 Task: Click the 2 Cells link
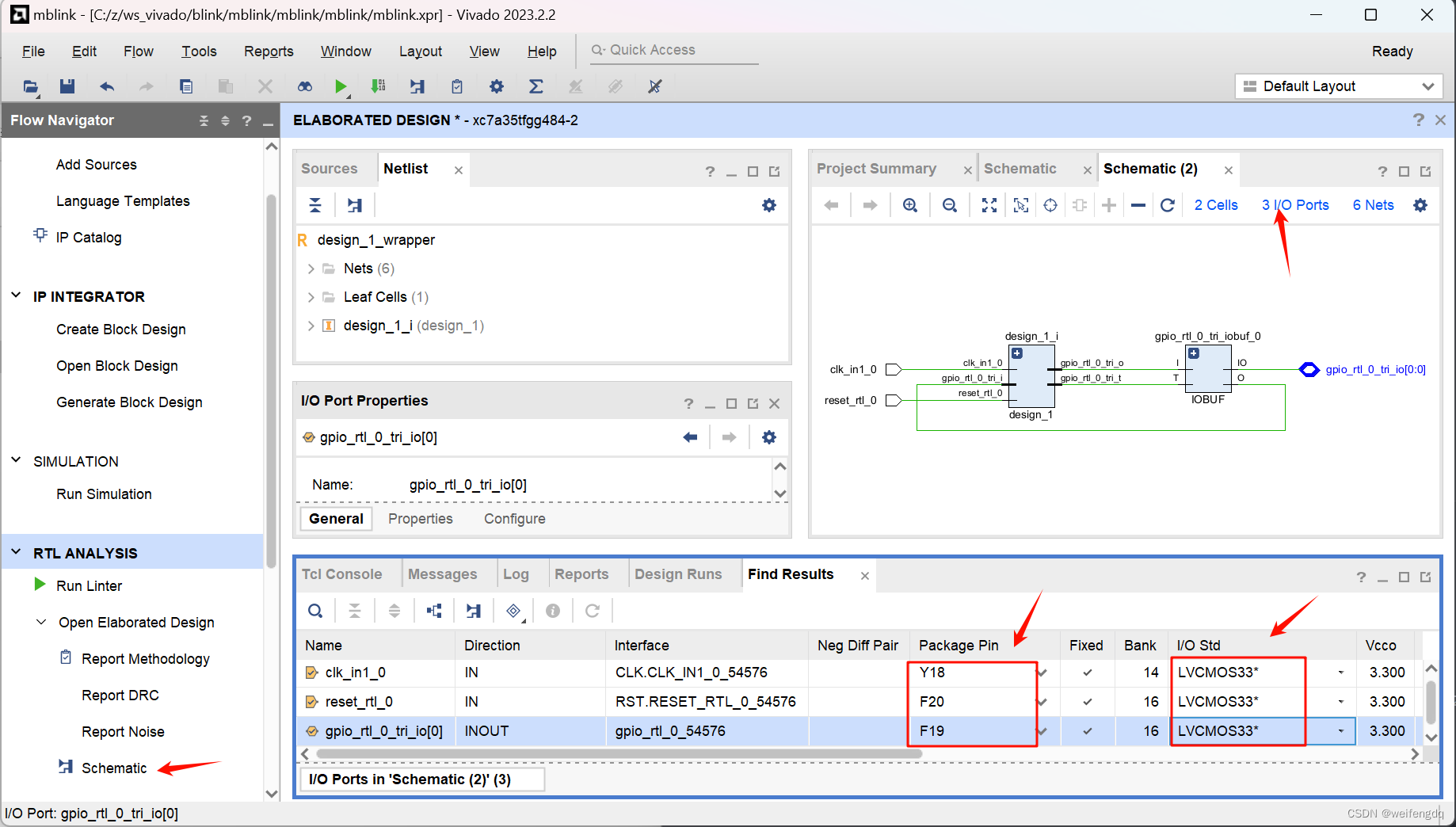[x=1216, y=205]
